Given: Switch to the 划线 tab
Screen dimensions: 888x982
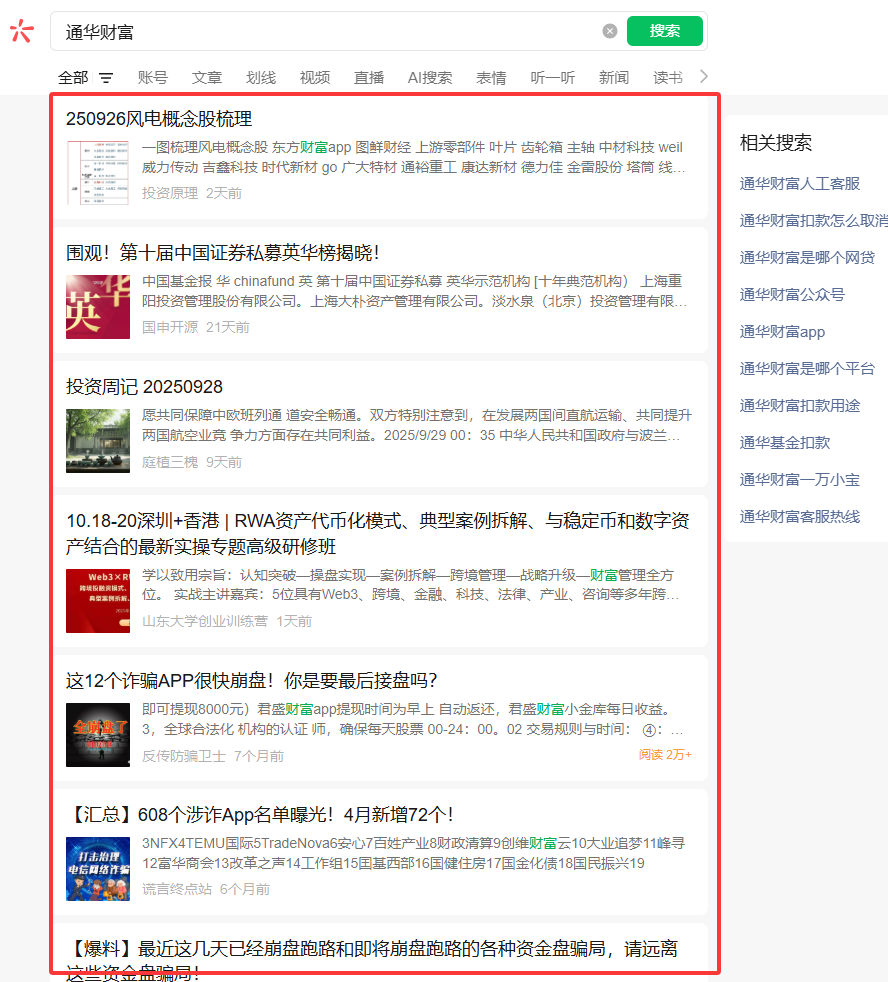Looking at the screenshot, I should coord(261,78).
